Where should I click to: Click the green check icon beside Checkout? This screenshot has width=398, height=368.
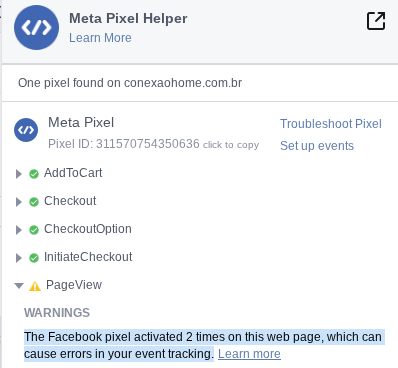(x=34, y=202)
